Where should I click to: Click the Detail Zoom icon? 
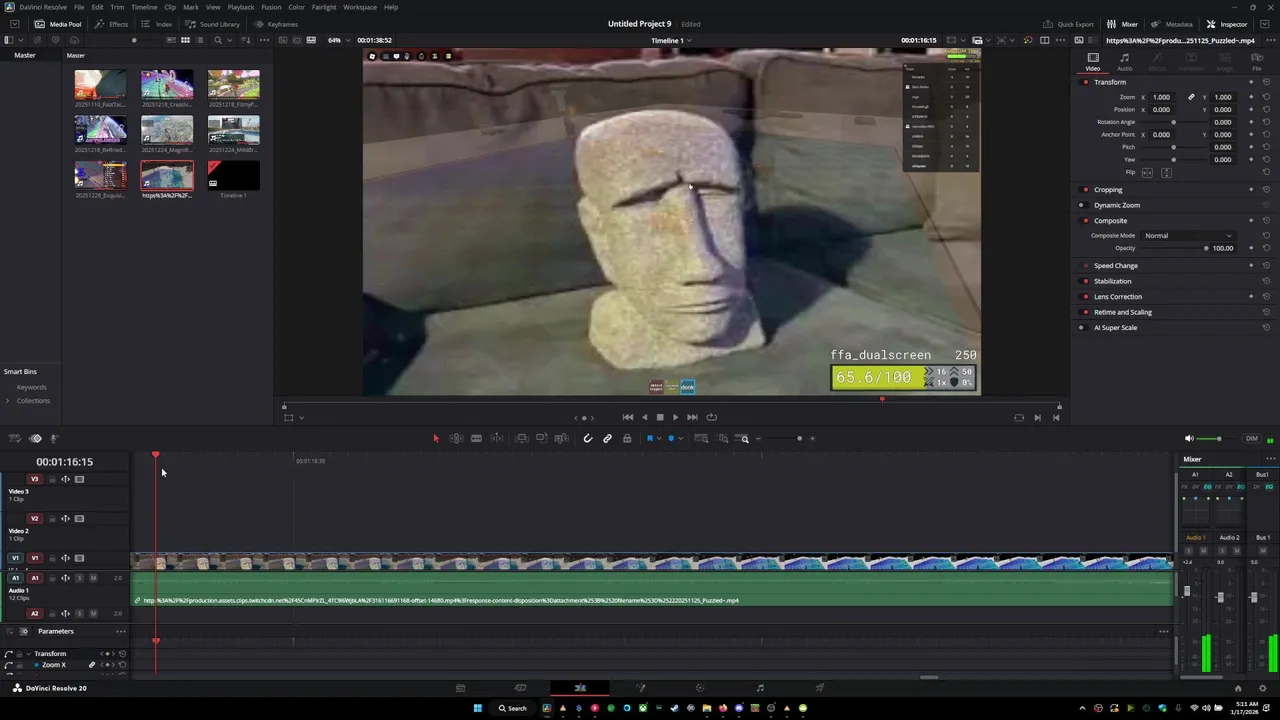723,438
